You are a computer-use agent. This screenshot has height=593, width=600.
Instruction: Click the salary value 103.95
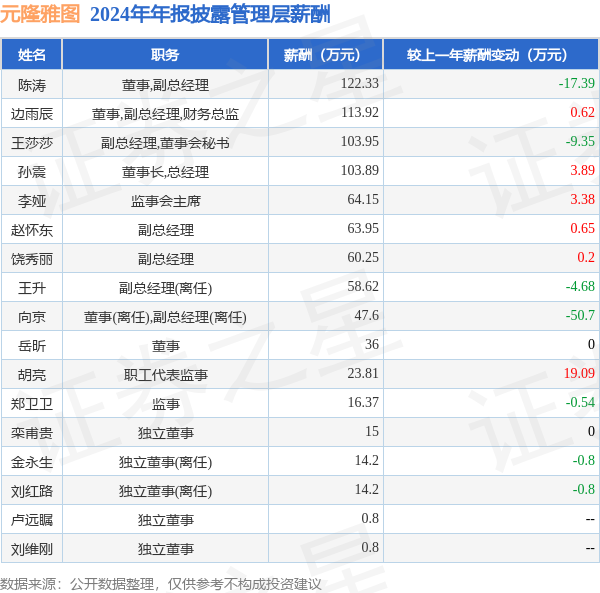(x=360, y=142)
